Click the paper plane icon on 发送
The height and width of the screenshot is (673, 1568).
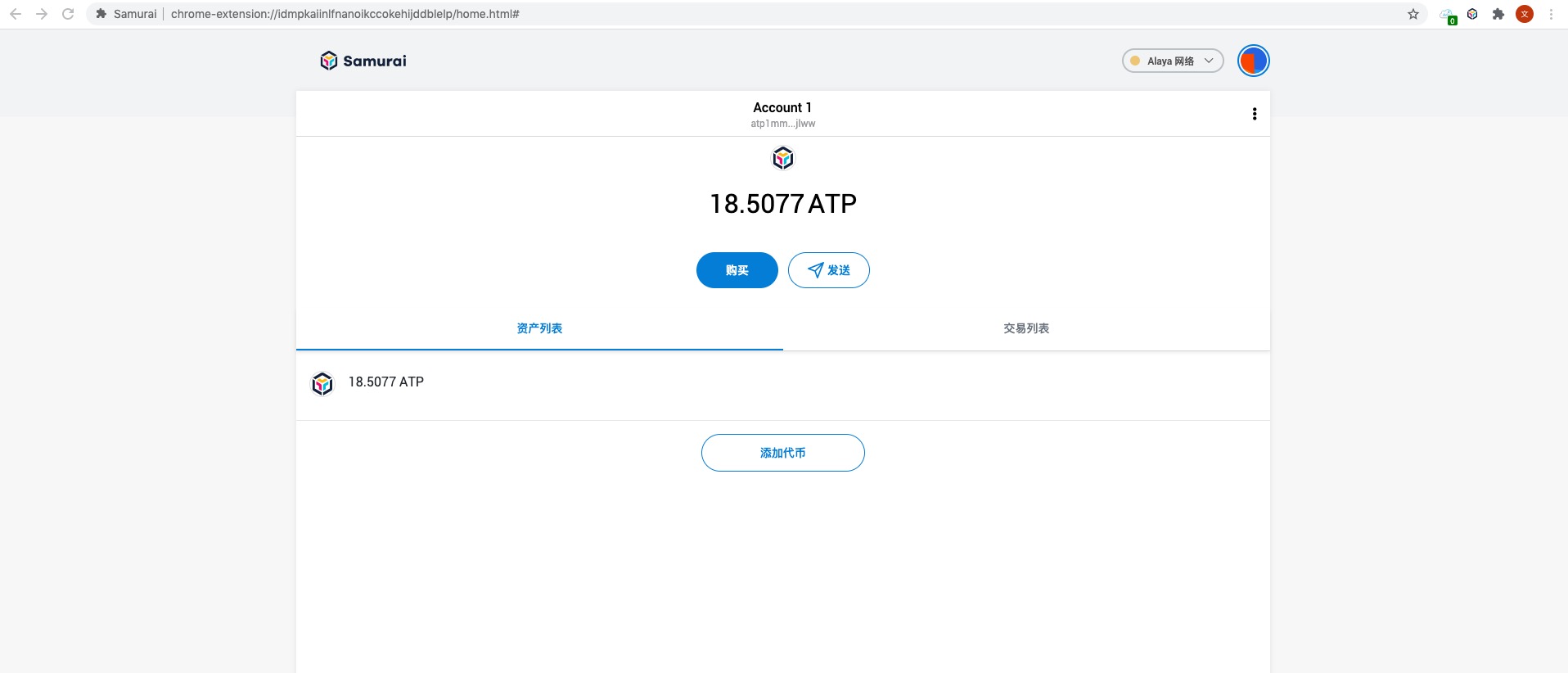(x=815, y=270)
